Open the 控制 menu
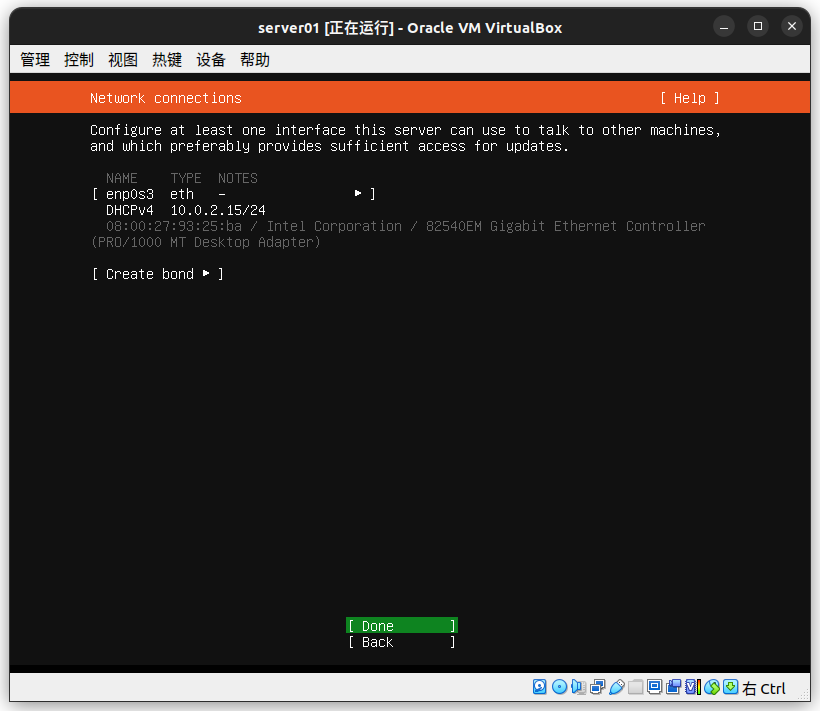This screenshot has height=711, width=820. tap(79, 60)
